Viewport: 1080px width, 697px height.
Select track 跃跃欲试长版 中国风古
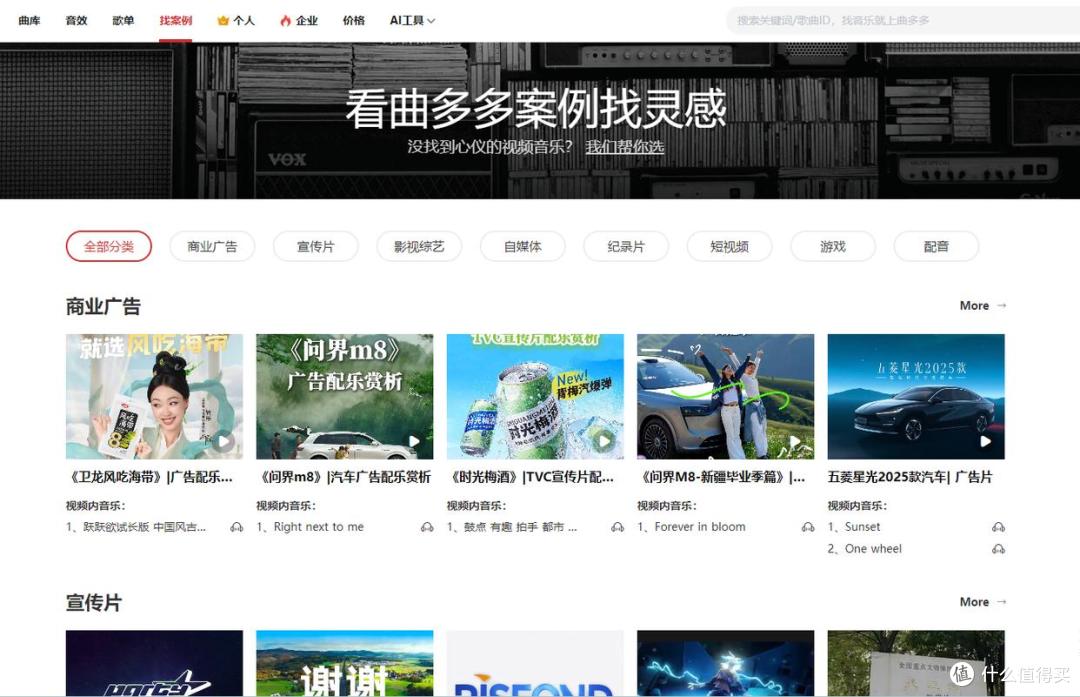pos(136,527)
